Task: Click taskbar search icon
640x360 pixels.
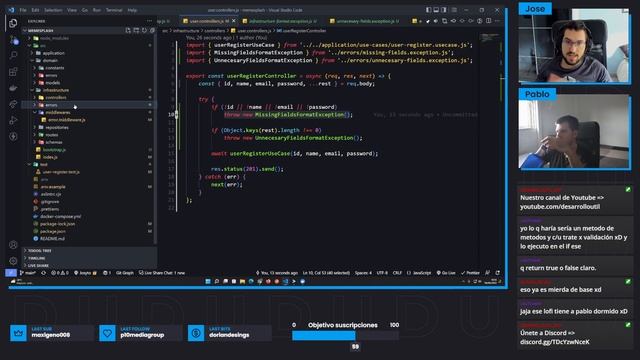Action: coord(216,281)
